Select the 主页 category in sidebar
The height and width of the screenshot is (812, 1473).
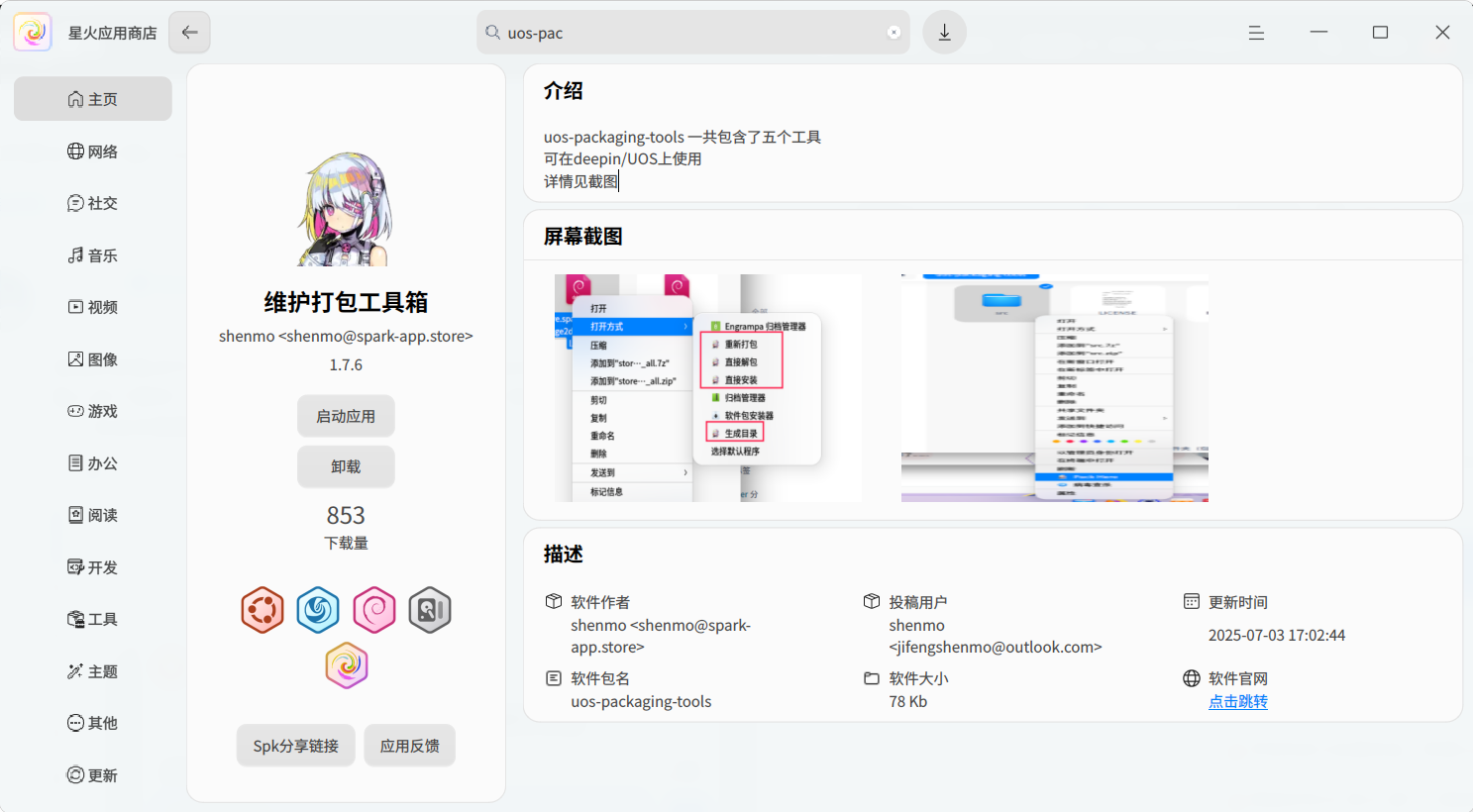[93, 99]
